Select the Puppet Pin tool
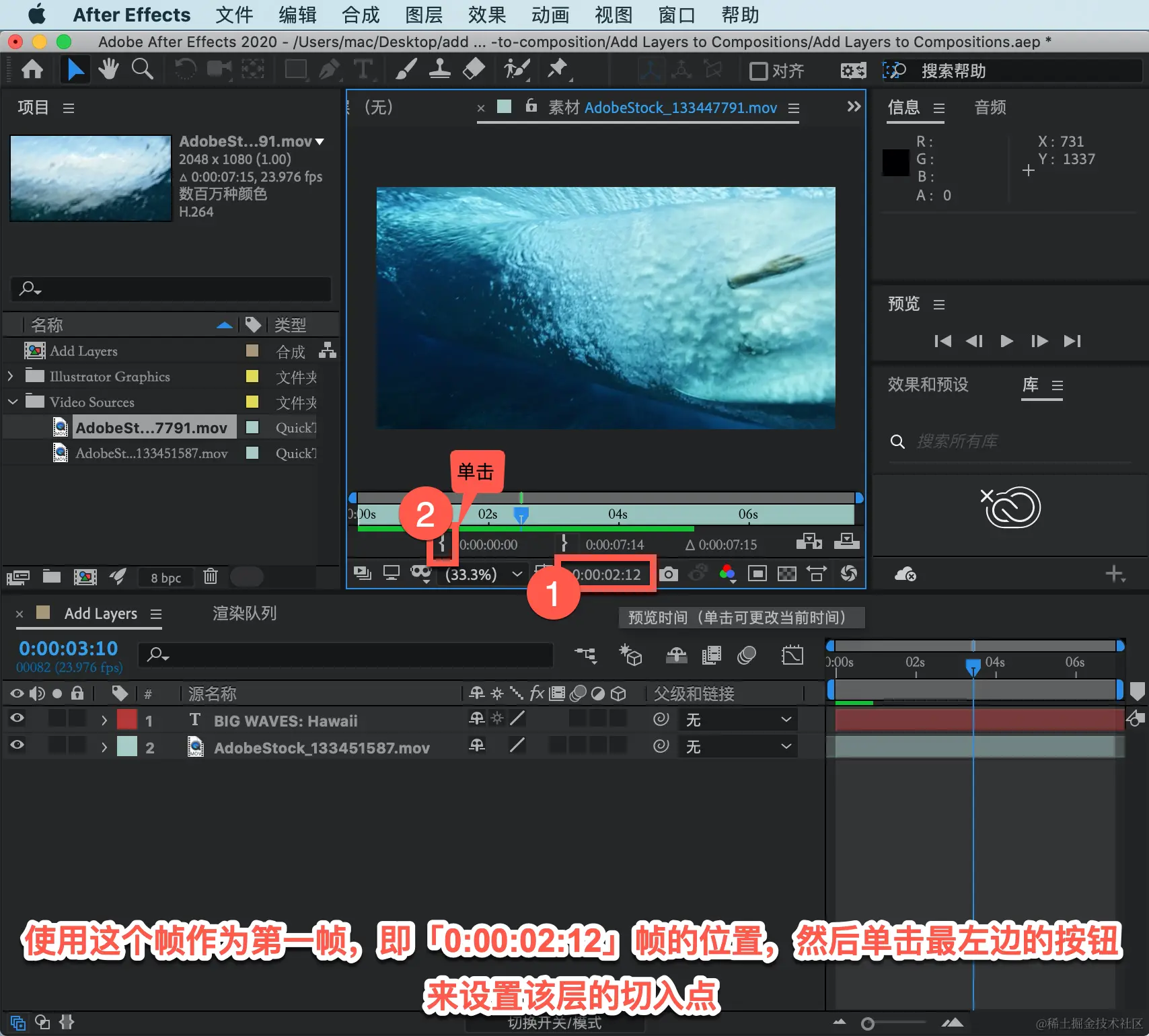 (x=558, y=69)
